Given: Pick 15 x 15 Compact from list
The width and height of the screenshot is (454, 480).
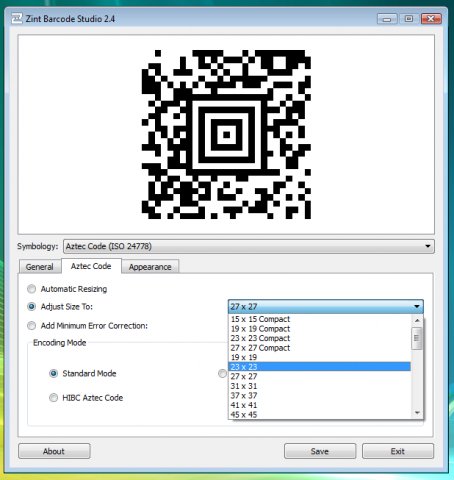Looking at the screenshot, I should (x=320, y=319).
